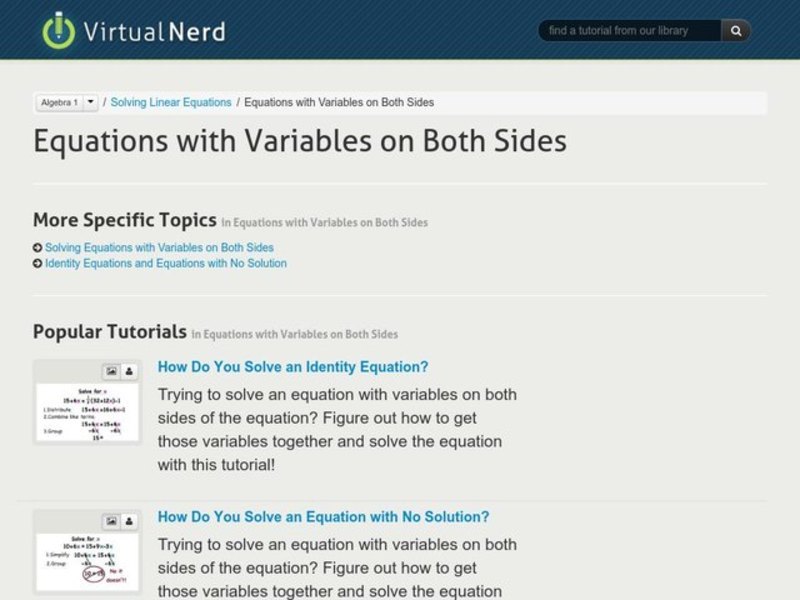Screen dimensions: 800x600
Task: Click the image icon on the No Solution tutorial
Action: (x=110, y=519)
